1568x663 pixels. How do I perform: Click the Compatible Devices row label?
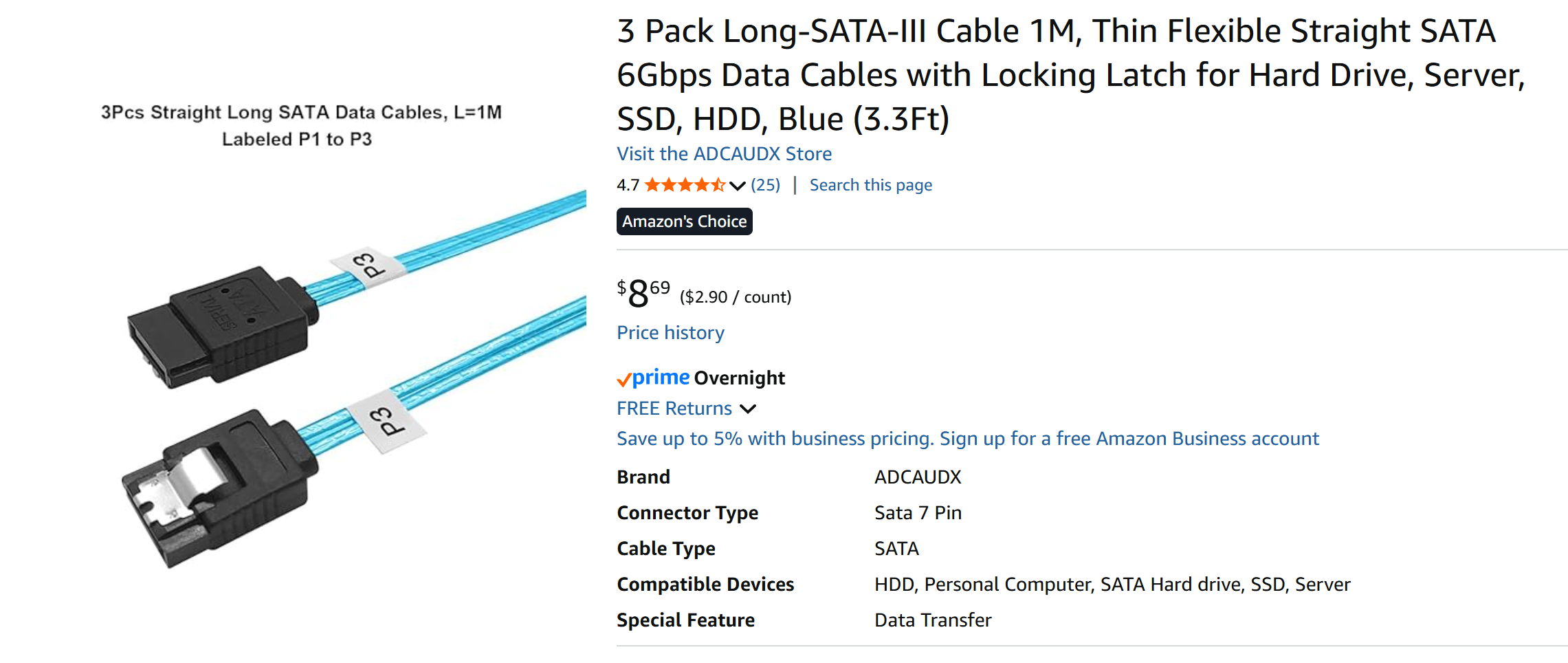coord(705,585)
